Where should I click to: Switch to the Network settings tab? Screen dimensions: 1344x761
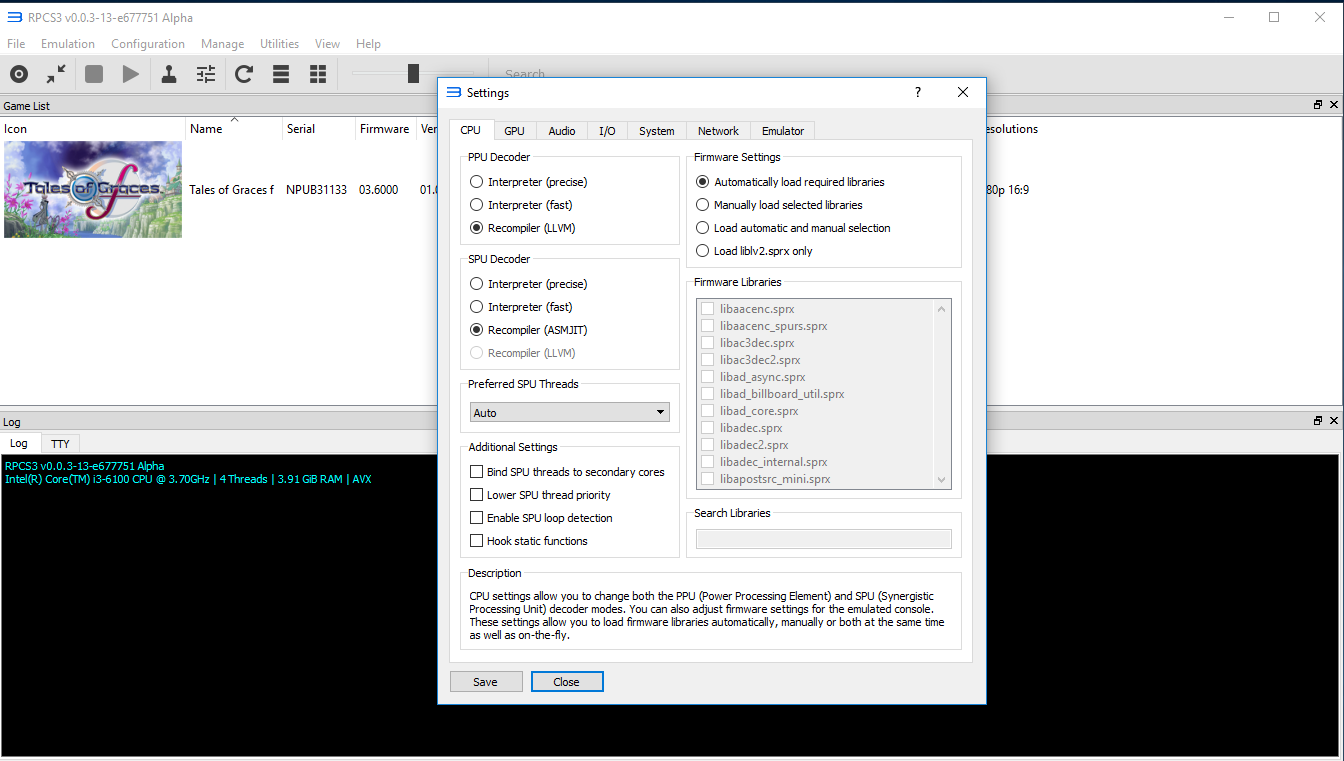(x=718, y=131)
